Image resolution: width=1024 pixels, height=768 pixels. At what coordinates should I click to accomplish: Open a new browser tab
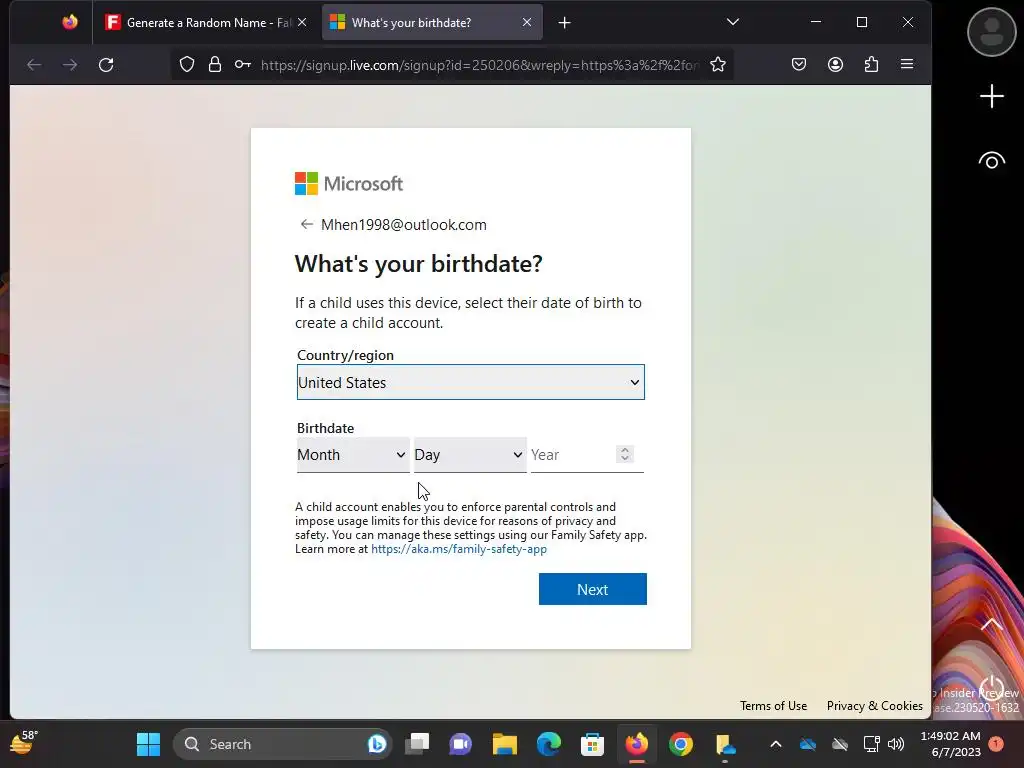565,23
